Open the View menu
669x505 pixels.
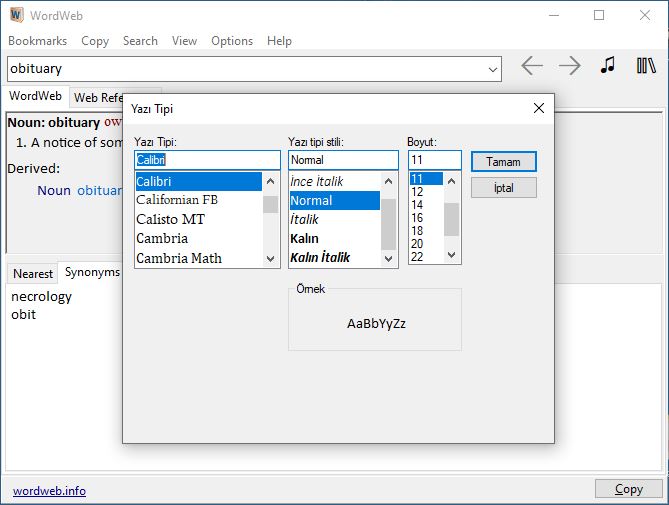click(x=184, y=41)
